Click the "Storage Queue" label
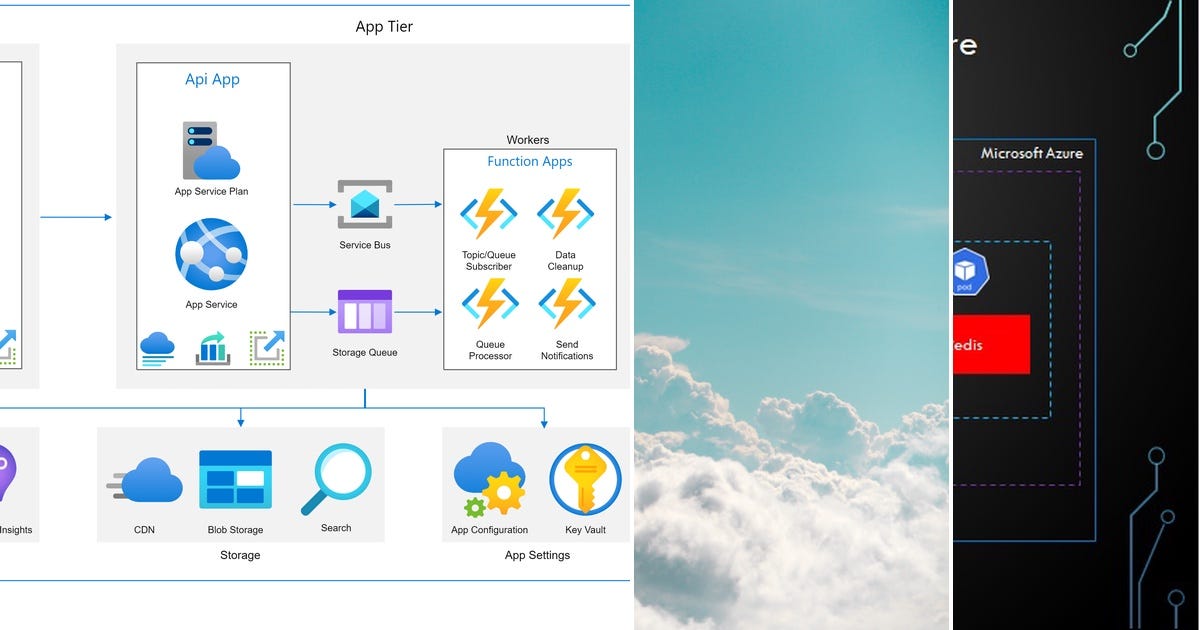Viewport: 1200px width, 630px height. click(x=365, y=352)
